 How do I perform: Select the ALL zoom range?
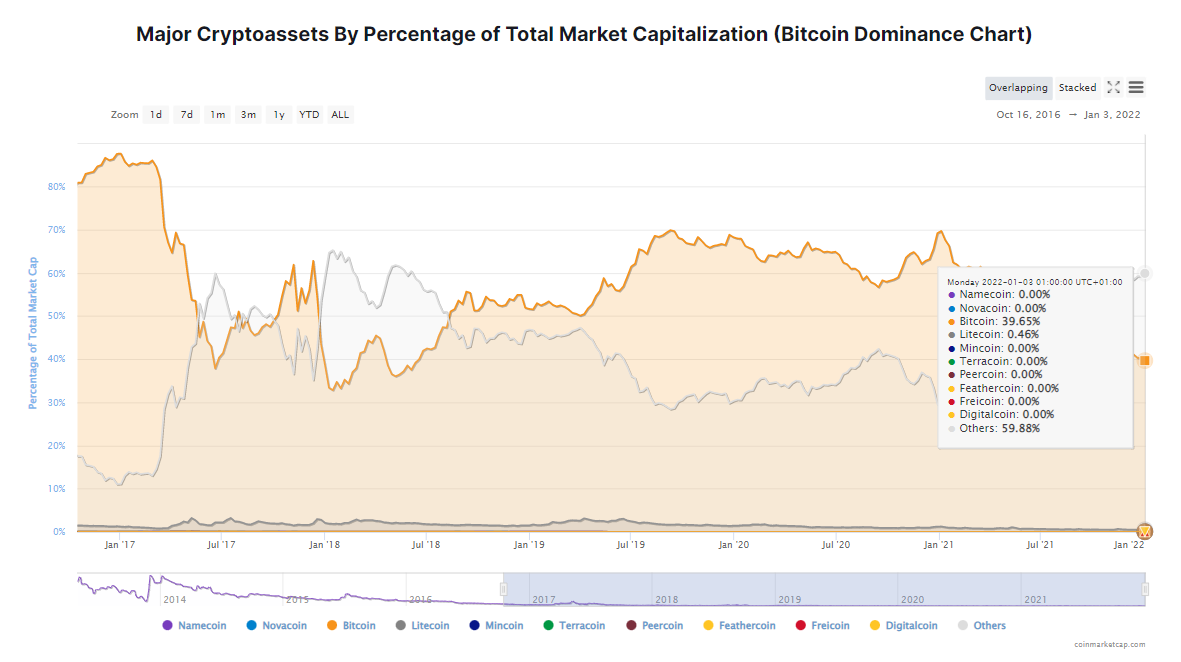[340, 115]
